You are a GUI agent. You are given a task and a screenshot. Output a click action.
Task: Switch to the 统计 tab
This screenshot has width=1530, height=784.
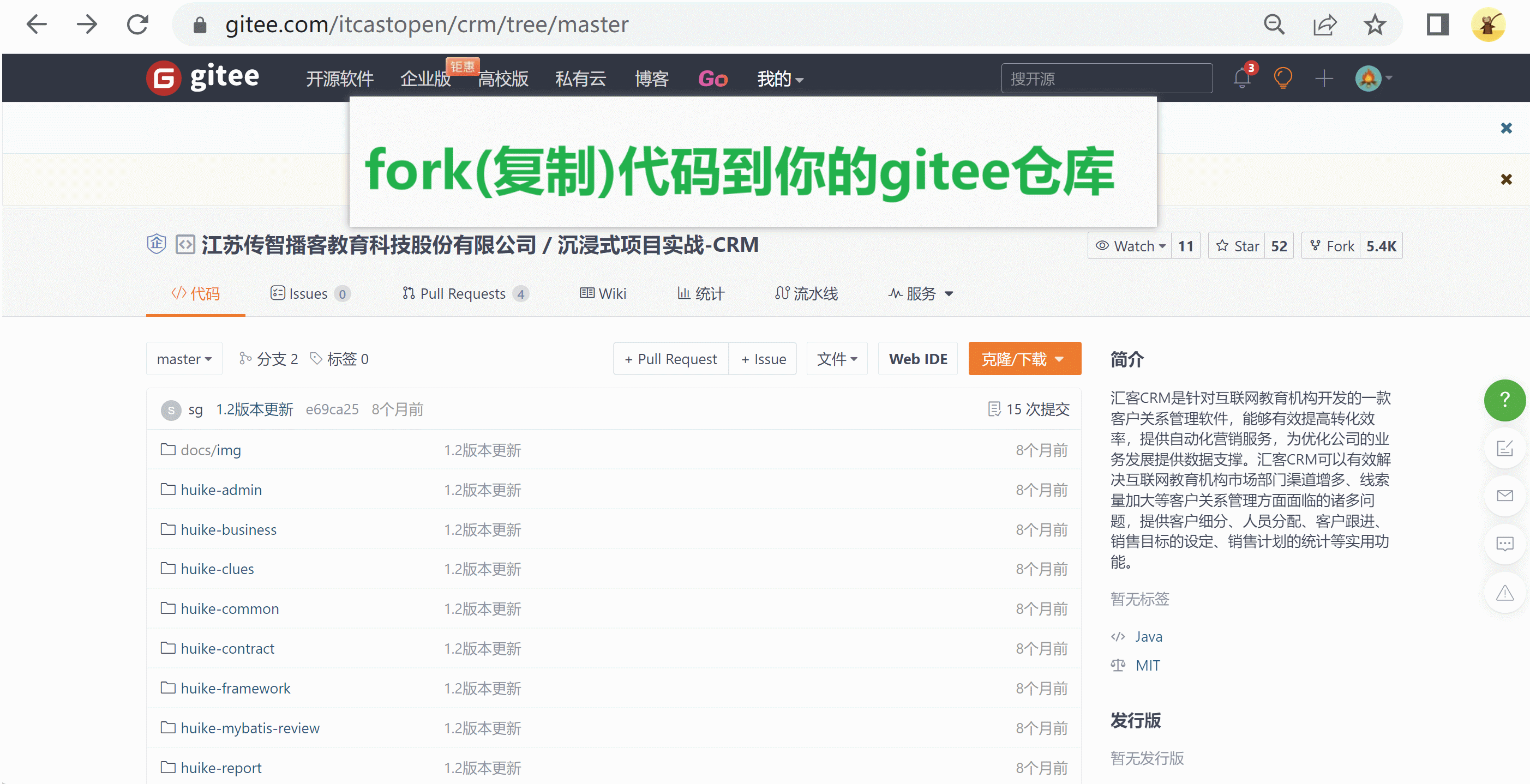701,293
